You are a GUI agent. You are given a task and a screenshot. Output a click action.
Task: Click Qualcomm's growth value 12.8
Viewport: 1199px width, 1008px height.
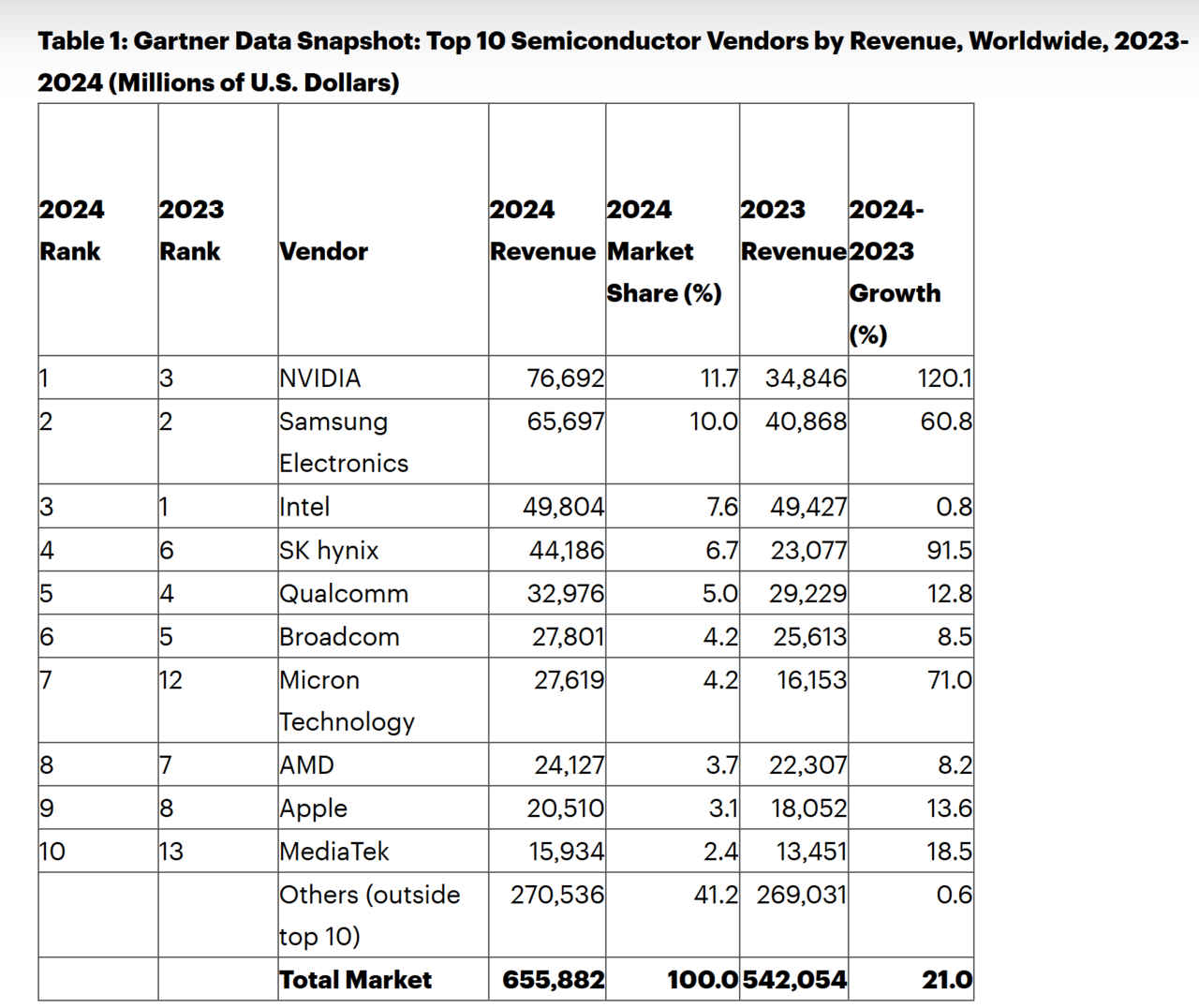pyautogui.click(x=950, y=593)
